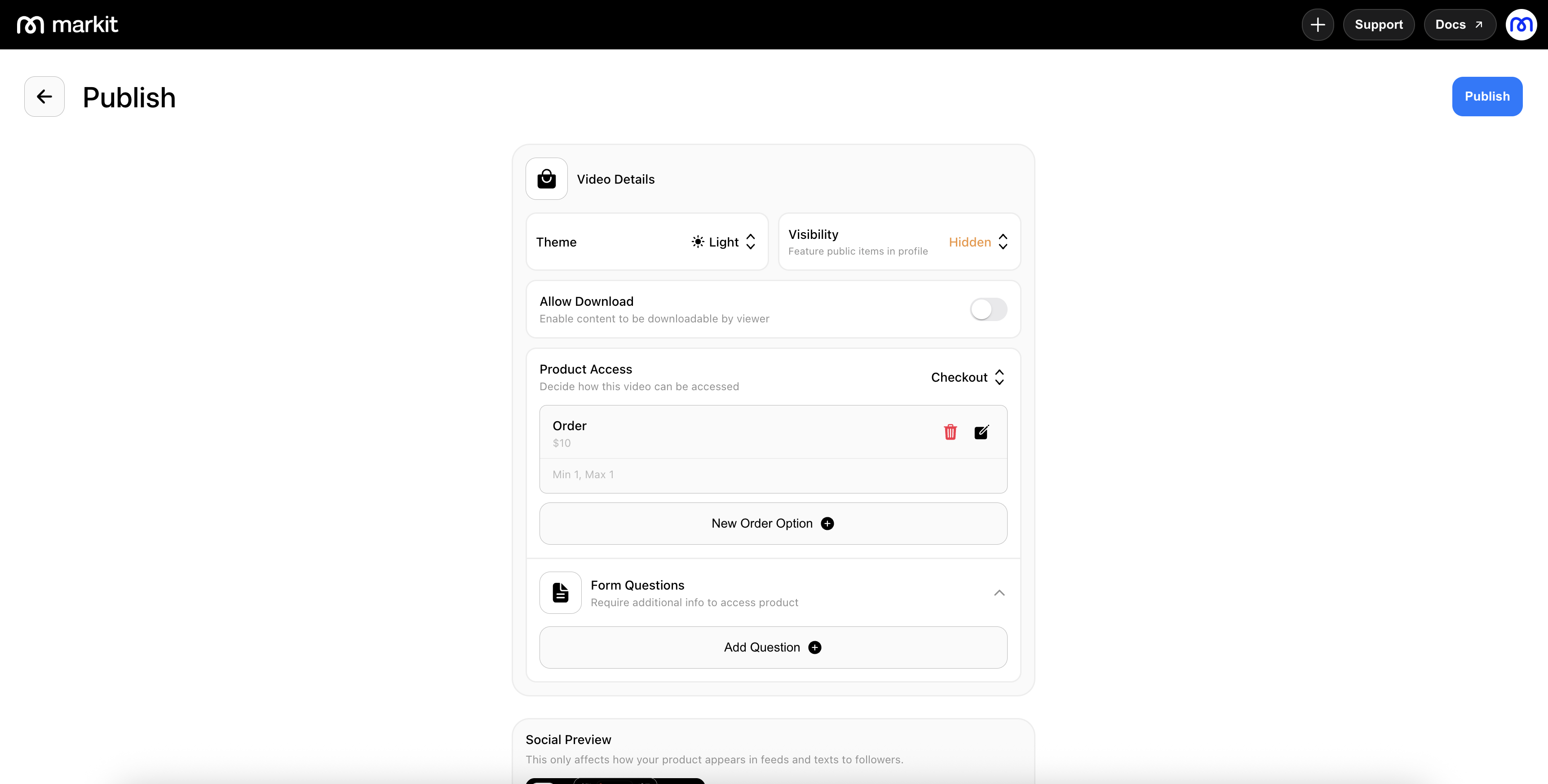Click the blue Publish button

coord(1487,97)
